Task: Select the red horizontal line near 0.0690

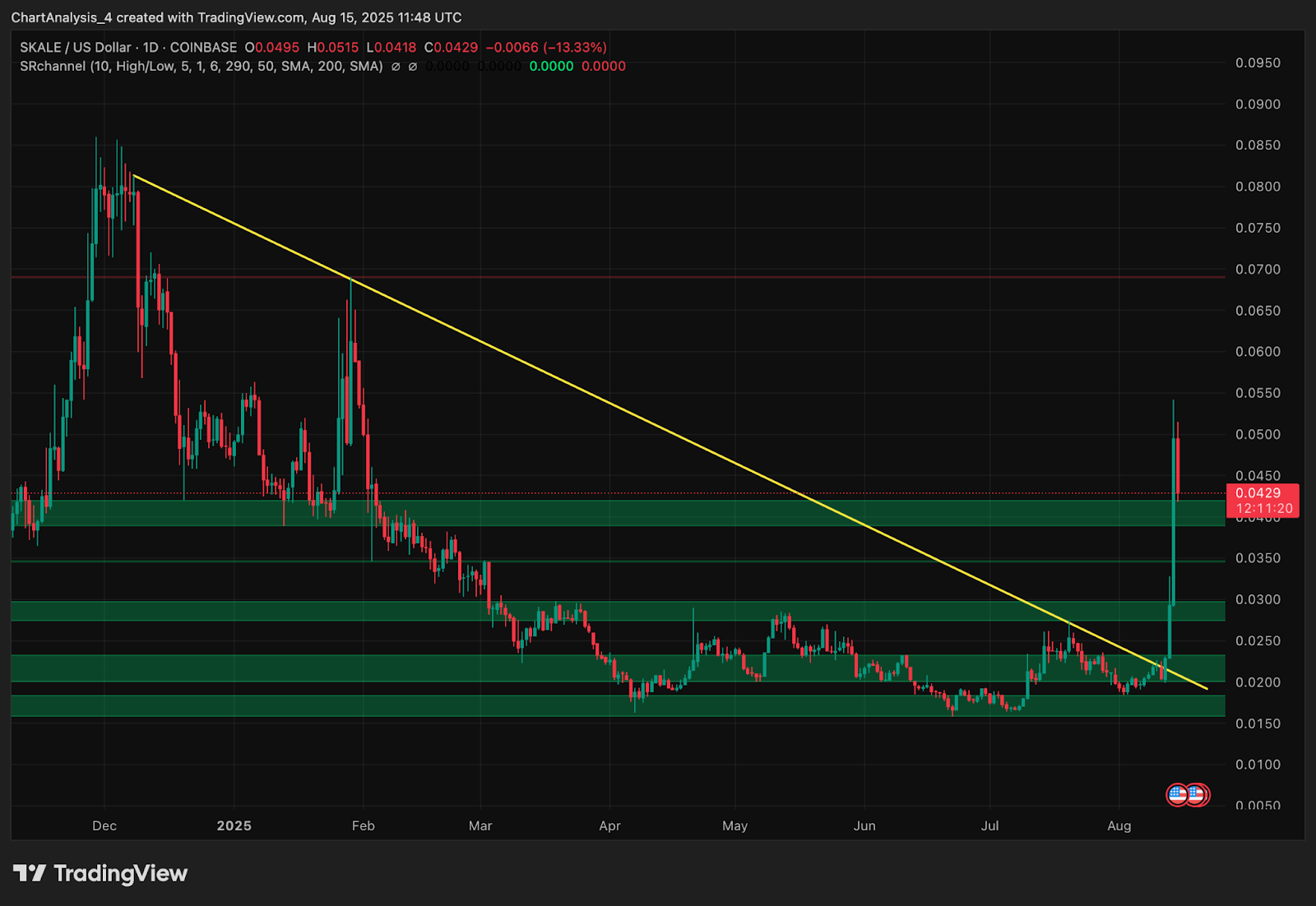Action: pos(618,277)
